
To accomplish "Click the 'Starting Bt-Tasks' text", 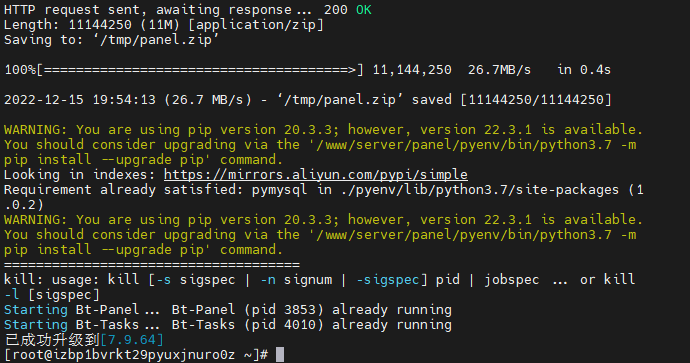I will (72, 325).
